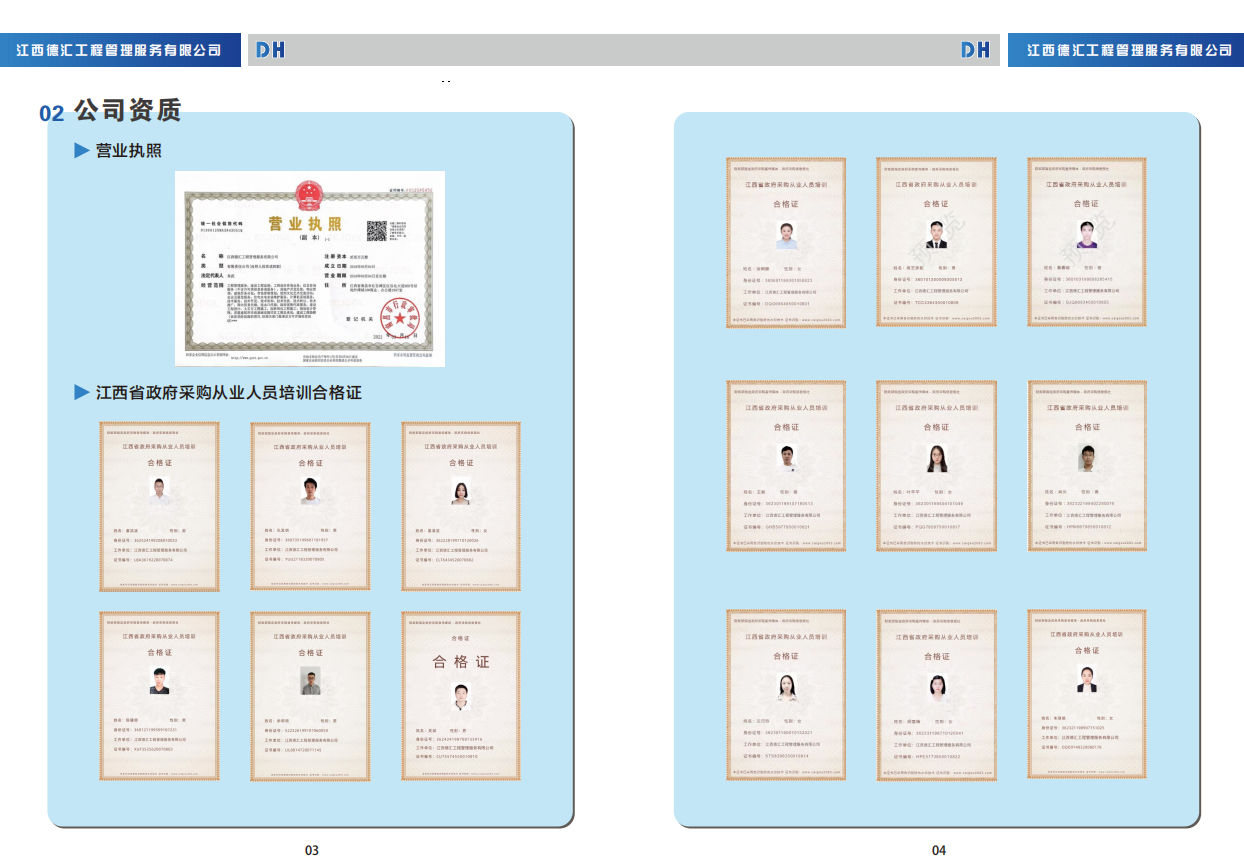Click the DH logo on page 03 header
The image size is (1244, 863).
(271, 50)
